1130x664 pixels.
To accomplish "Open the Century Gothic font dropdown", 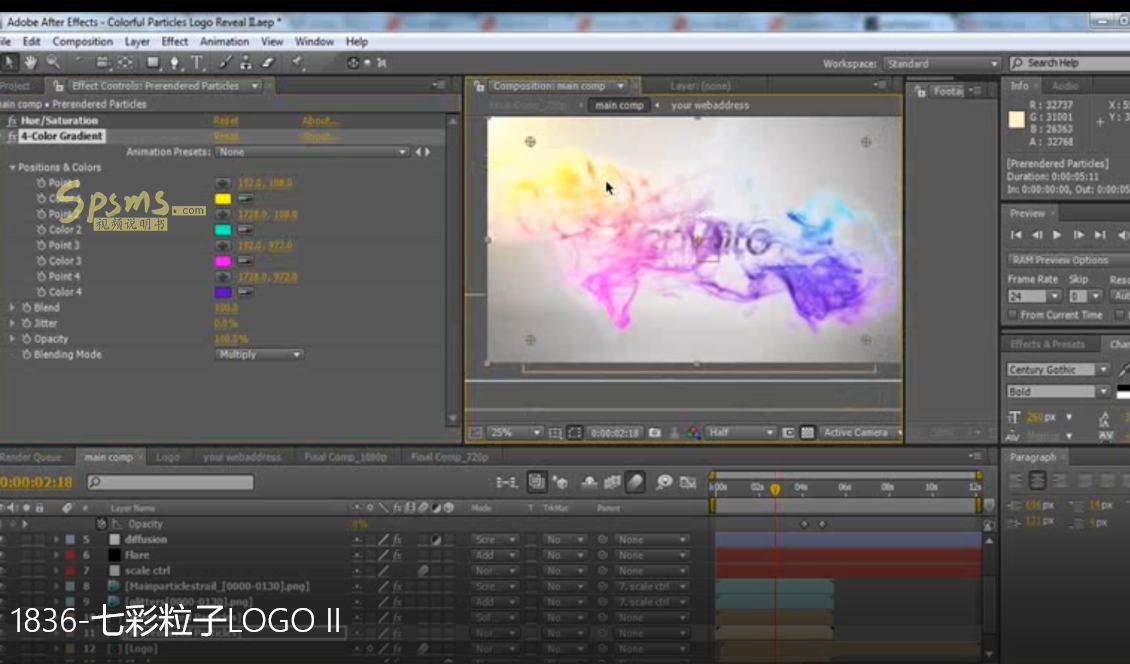I will 1058,370.
